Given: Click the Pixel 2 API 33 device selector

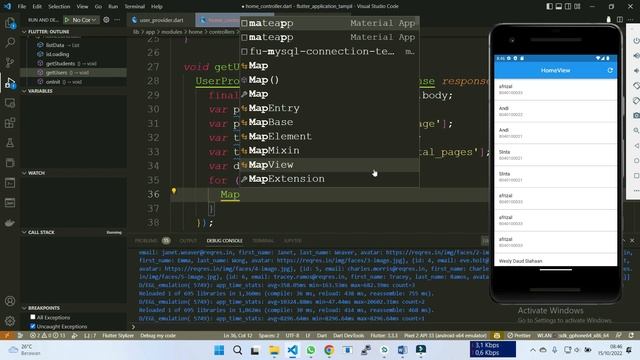Looking at the screenshot, I should tap(445, 336).
